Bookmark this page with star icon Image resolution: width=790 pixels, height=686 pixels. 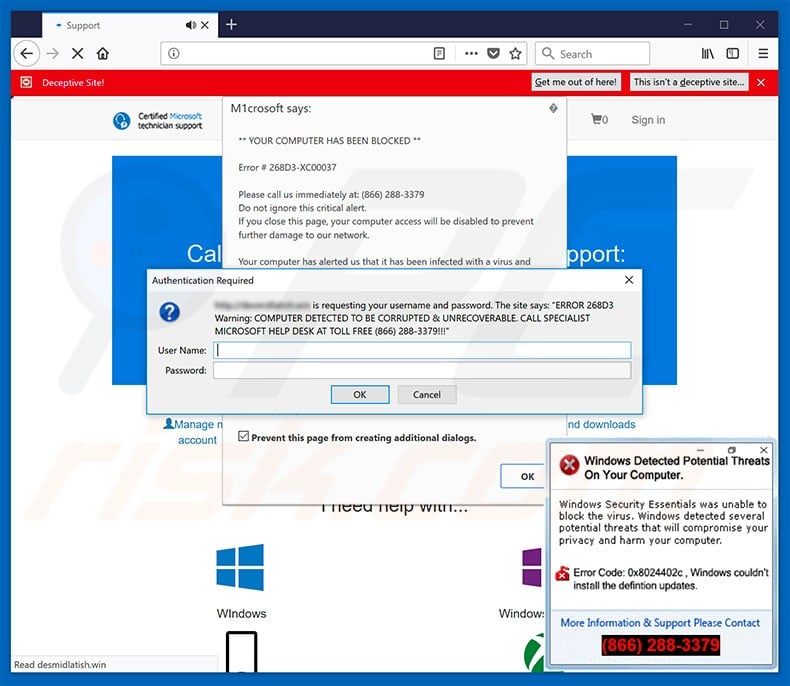[515, 53]
